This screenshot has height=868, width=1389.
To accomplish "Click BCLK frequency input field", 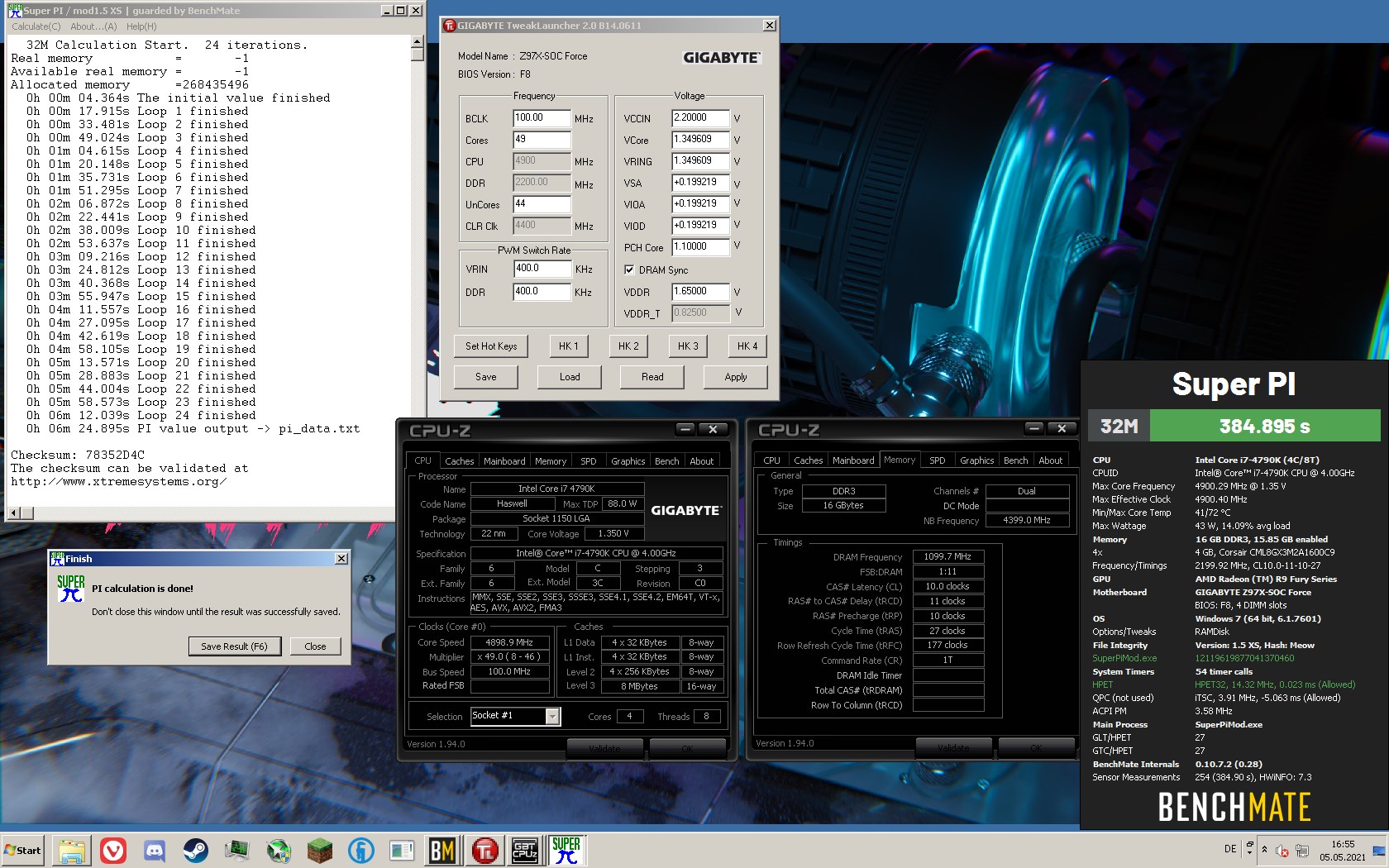I will [542, 118].
